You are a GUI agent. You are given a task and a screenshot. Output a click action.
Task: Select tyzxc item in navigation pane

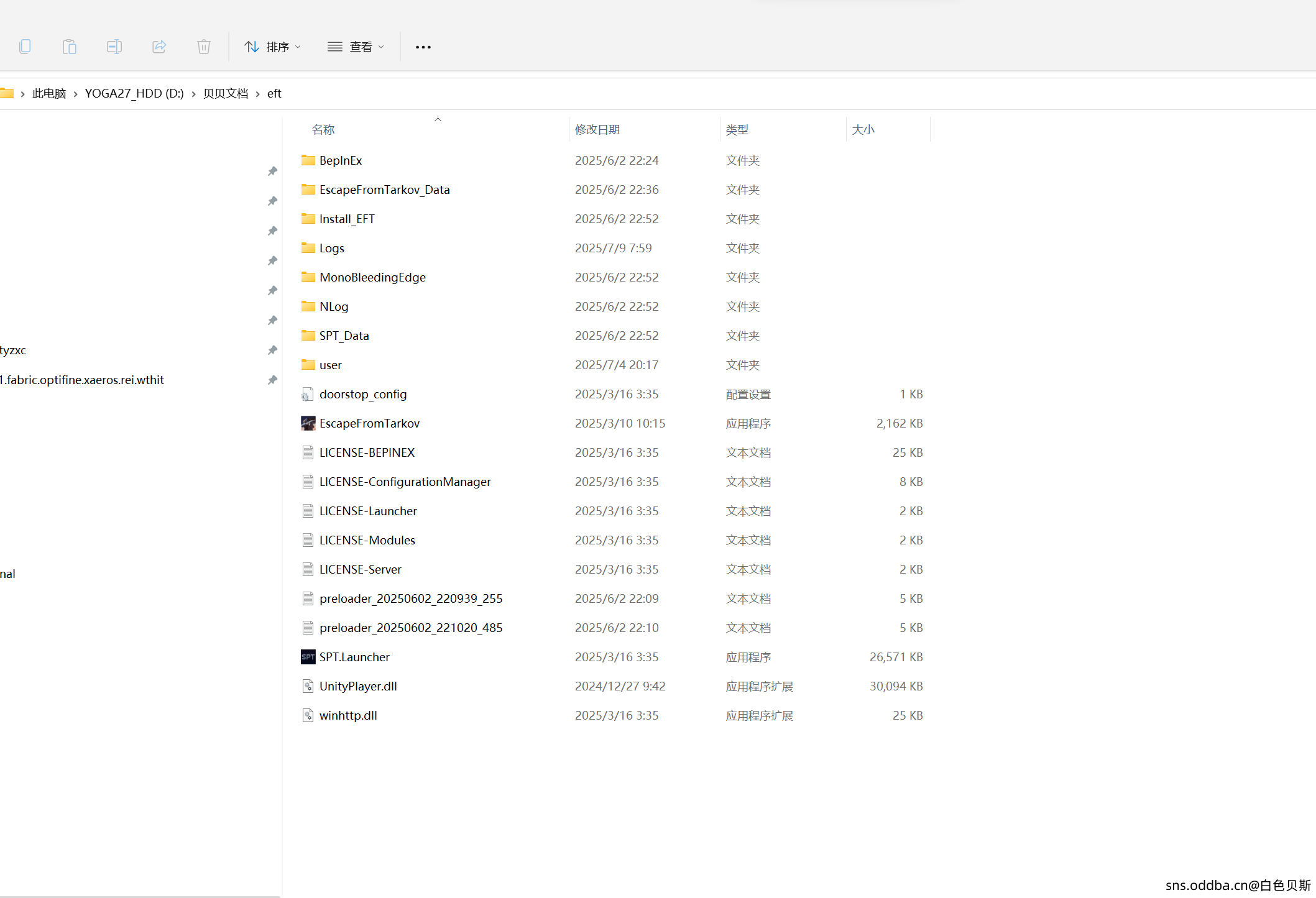click(13, 350)
